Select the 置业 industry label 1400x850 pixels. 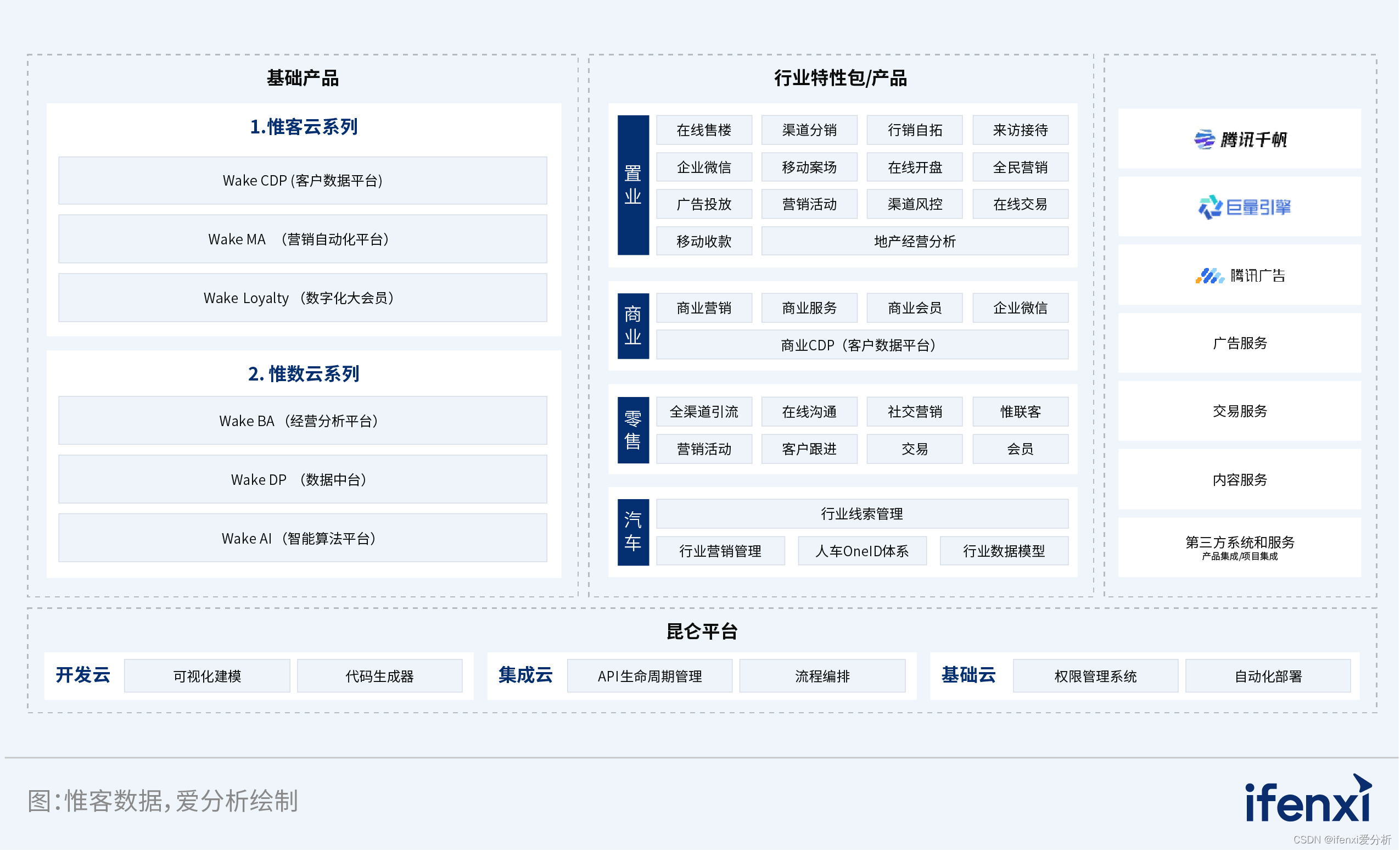tap(633, 184)
